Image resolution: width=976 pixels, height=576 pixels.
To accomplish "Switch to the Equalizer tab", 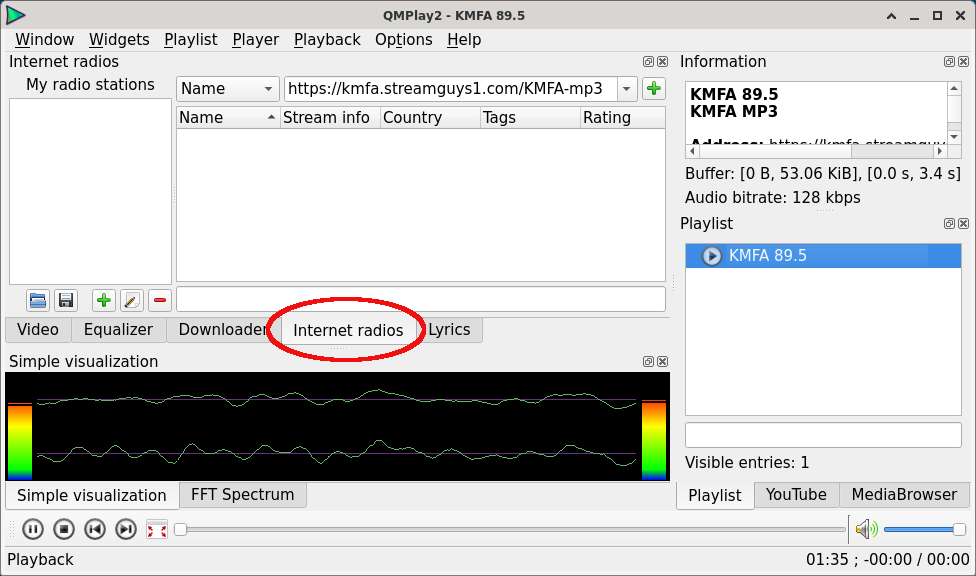I will coord(118,329).
